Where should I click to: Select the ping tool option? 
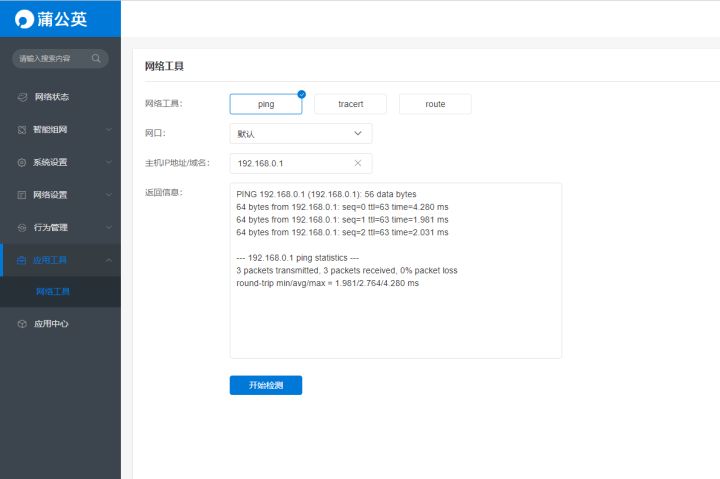pos(266,104)
